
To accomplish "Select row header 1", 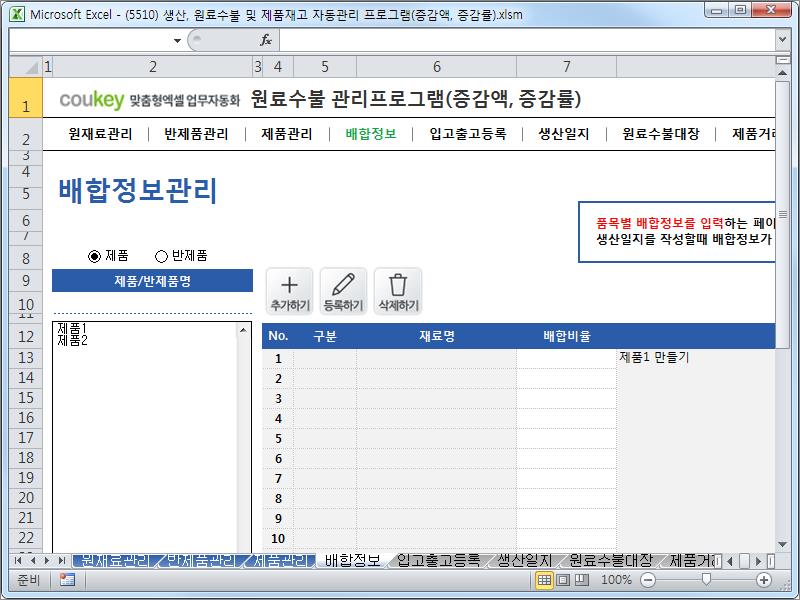I will coord(26,98).
